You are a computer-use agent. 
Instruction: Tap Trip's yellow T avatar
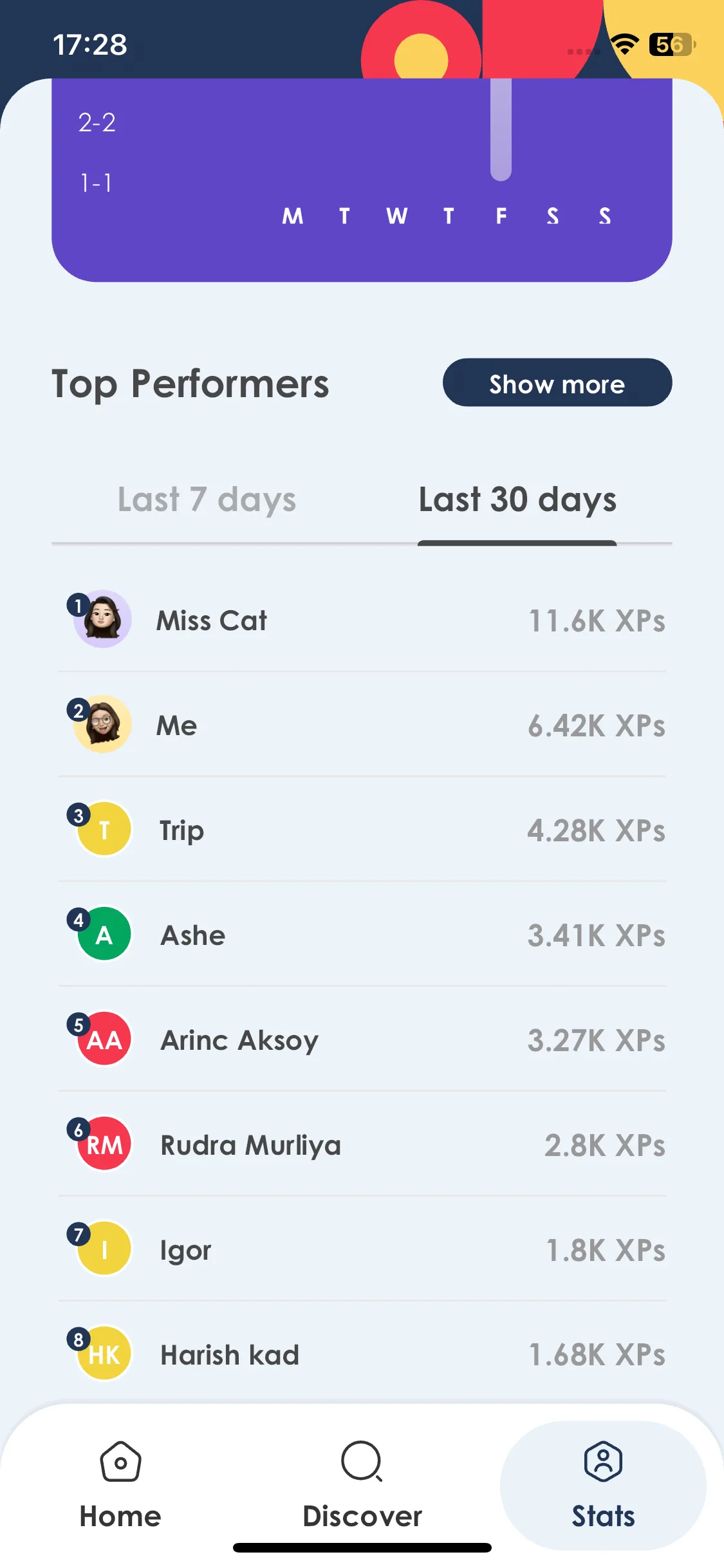pyautogui.click(x=104, y=829)
